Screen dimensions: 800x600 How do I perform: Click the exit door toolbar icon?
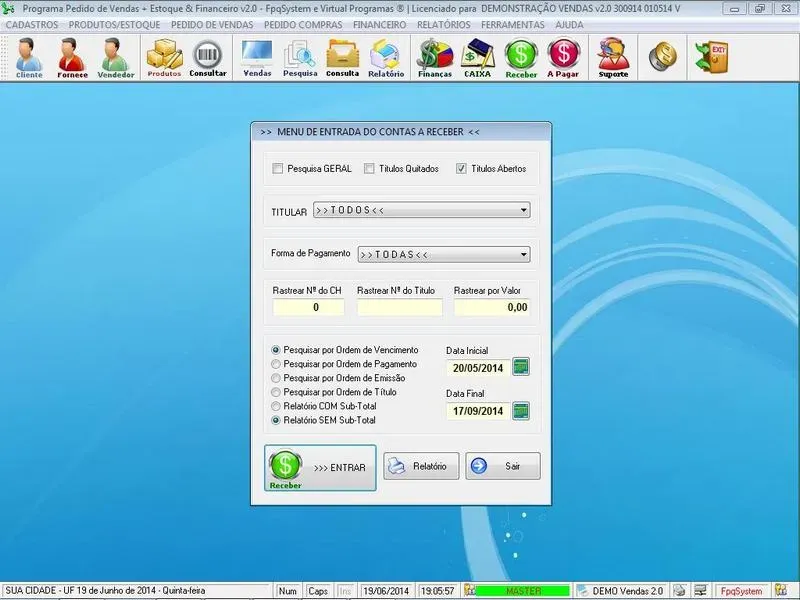point(714,57)
